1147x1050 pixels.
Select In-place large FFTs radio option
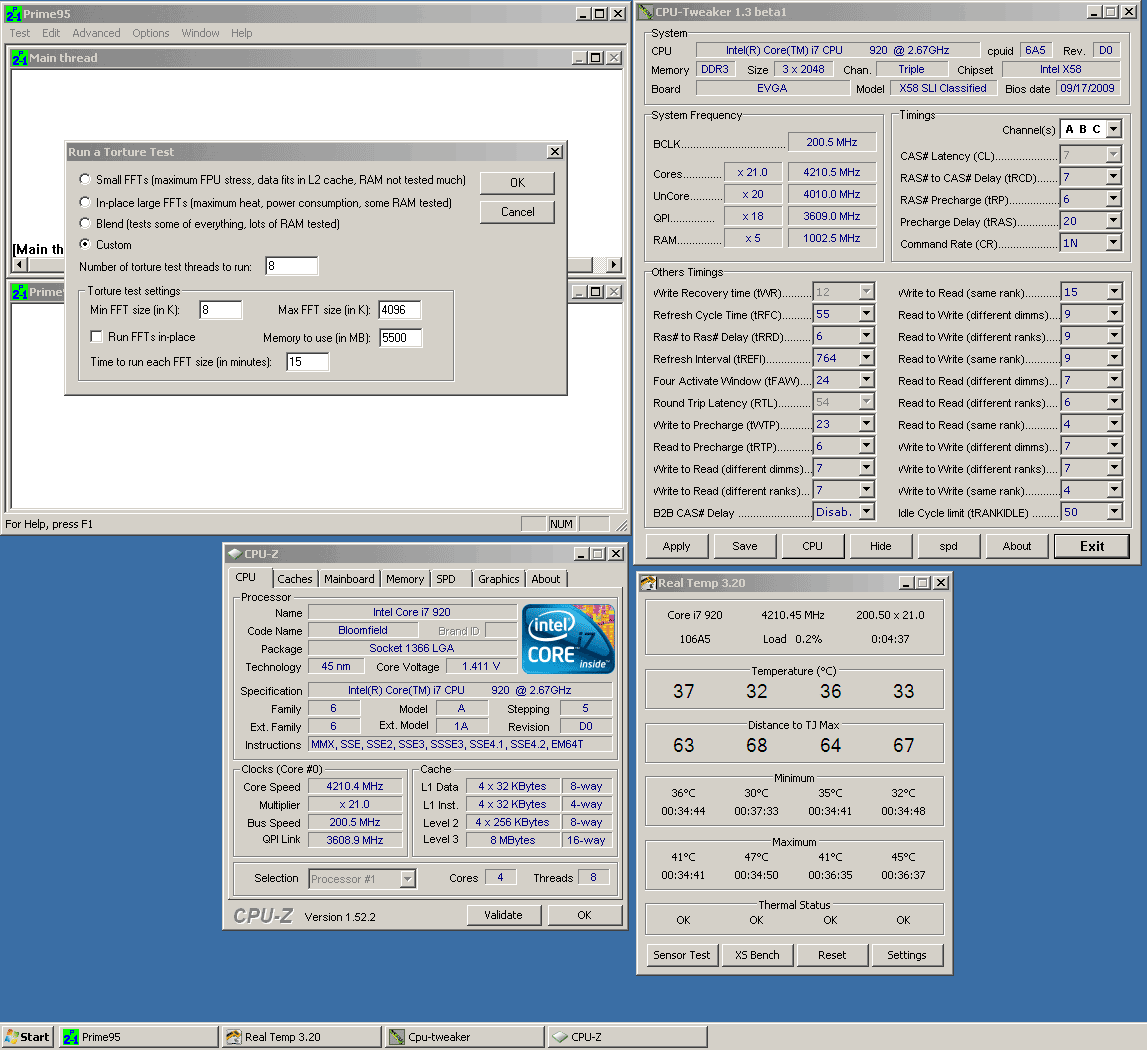[85, 202]
